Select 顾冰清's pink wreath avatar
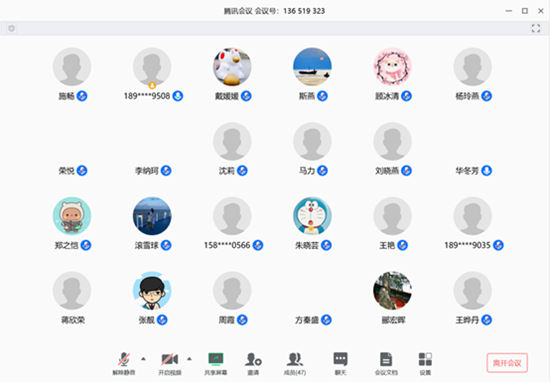550x382 pixels. (393, 67)
